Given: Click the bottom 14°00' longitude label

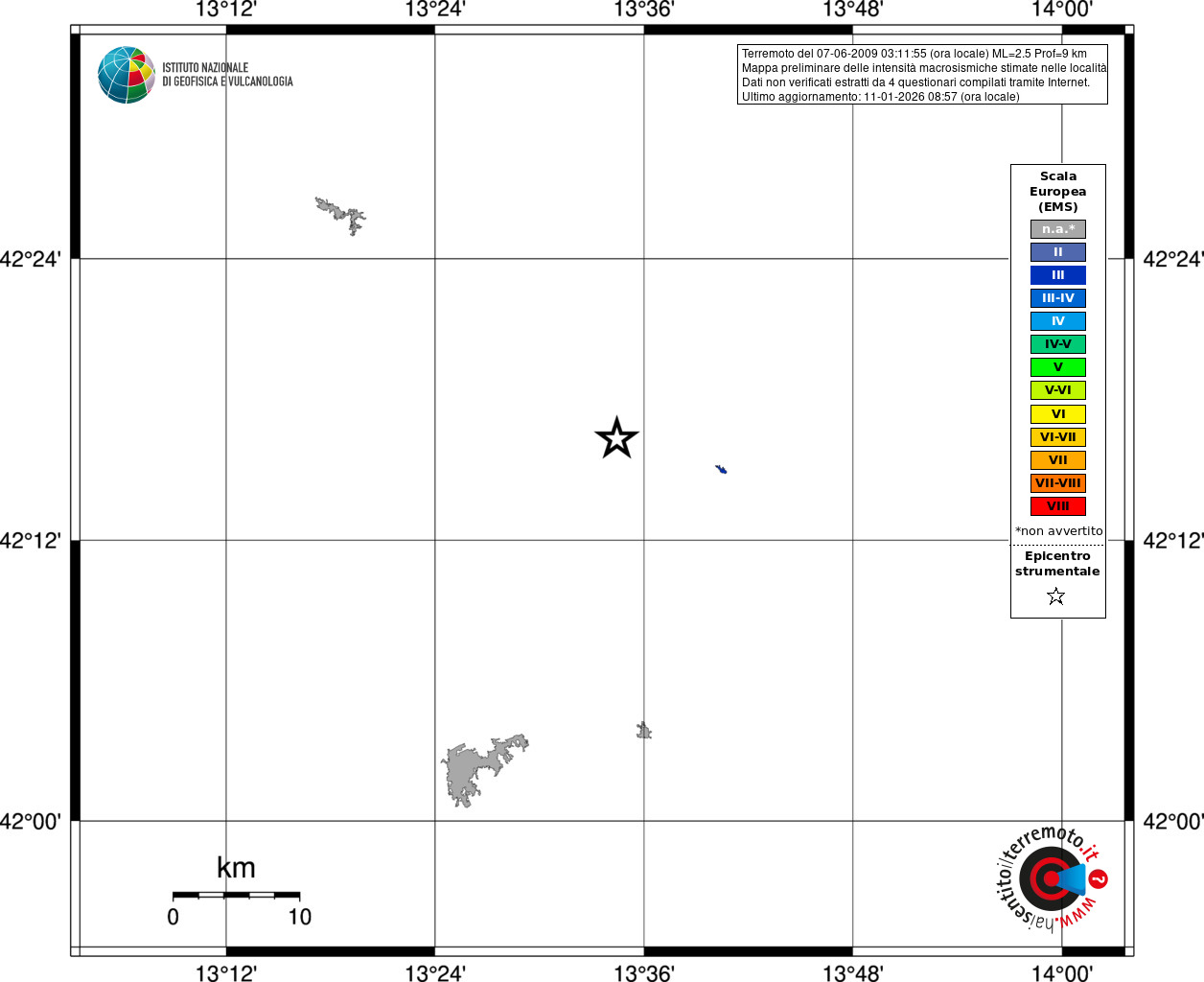Looking at the screenshot, I should pyautogui.click(x=1062, y=973).
